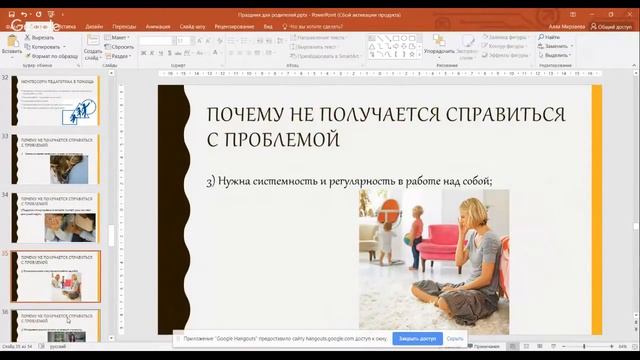Screen dimensions: 640x360
Task: Open Эффекты фигуры shape effects
Action: (x=505, y=55)
